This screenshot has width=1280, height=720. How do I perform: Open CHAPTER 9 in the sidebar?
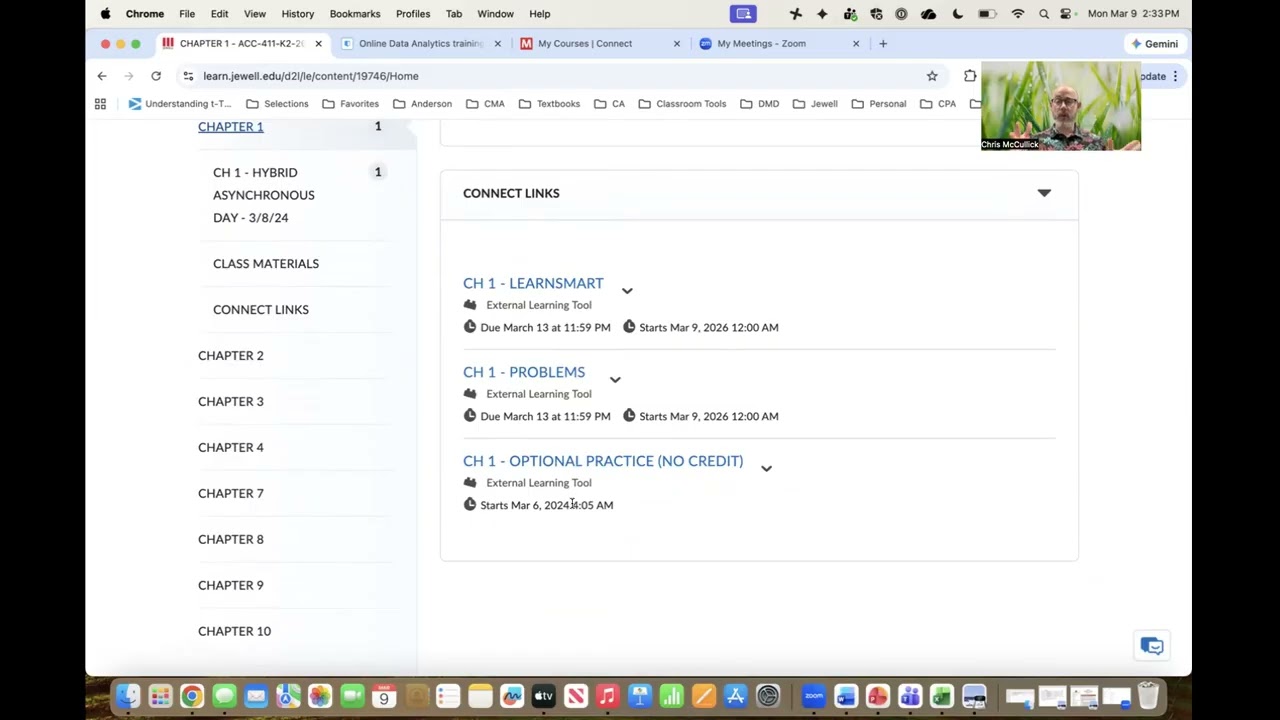[x=231, y=586]
